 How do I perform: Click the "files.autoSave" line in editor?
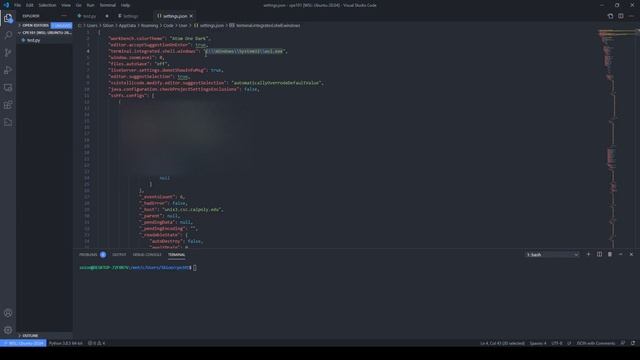tap(139, 64)
